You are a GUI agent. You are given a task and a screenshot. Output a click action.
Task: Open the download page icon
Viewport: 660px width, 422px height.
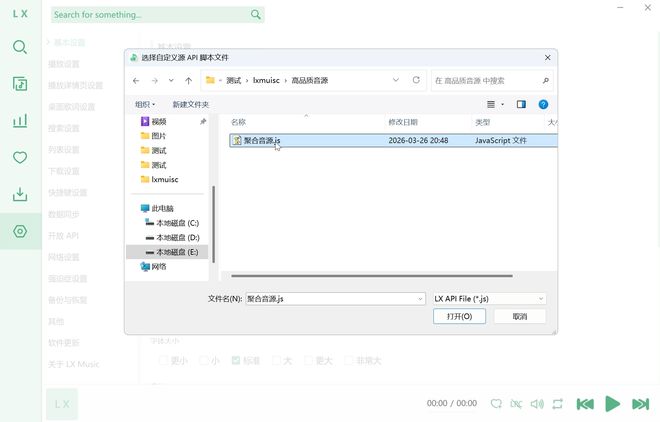pyautogui.click(x=20, y=195)
